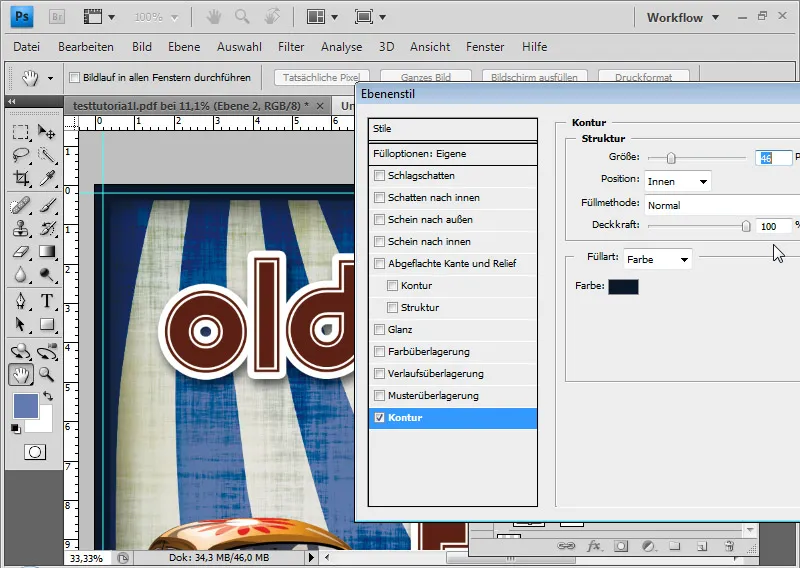Select the Move tool

(x=46, y=132)
